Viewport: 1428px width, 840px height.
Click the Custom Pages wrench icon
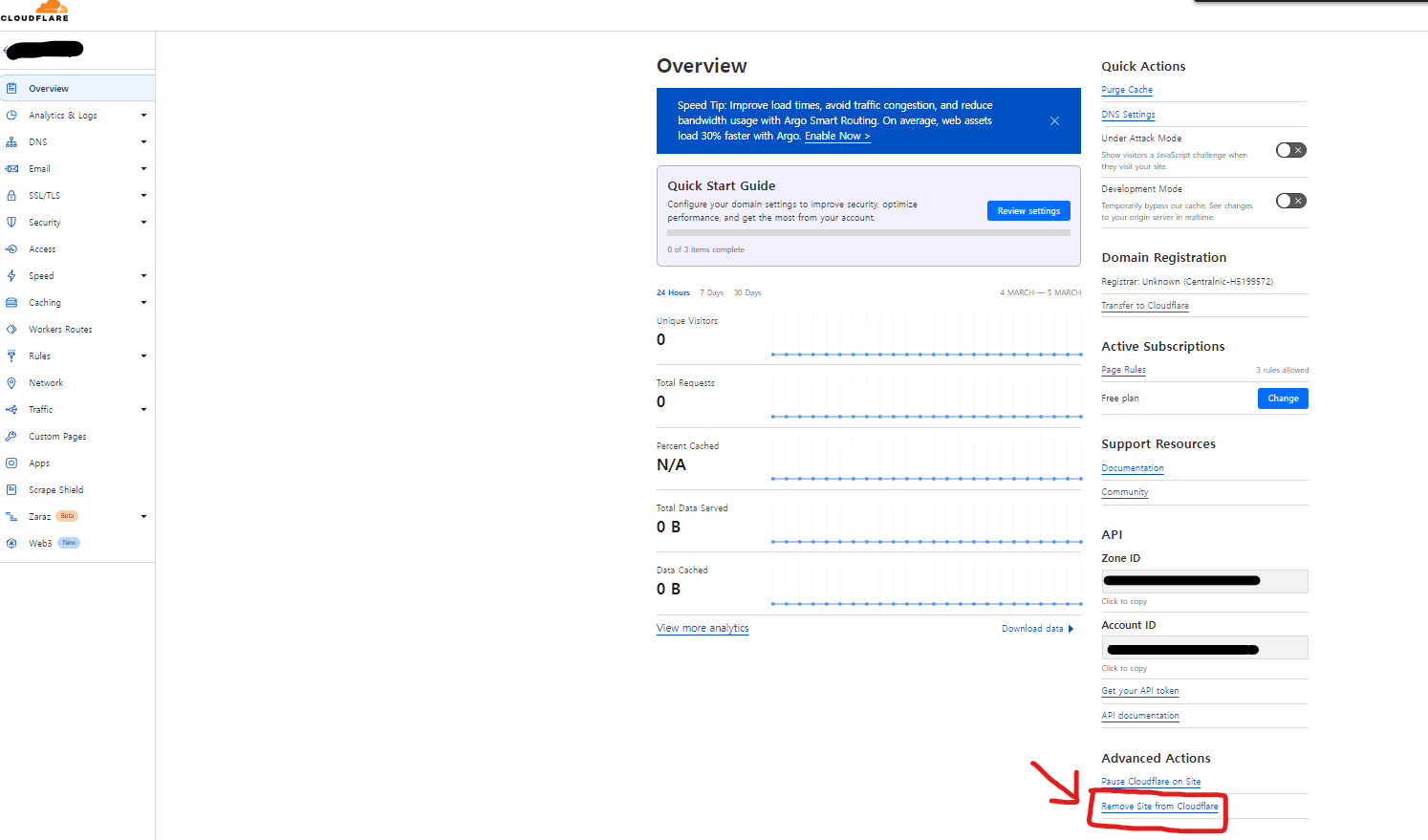(x=11, y=436)
